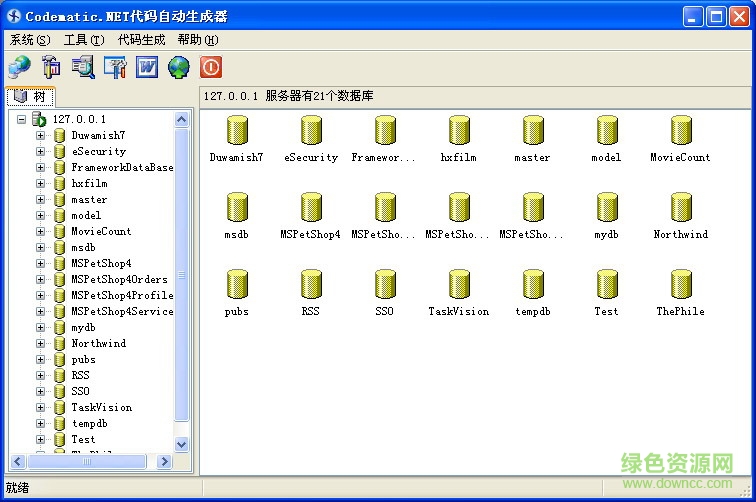Select model in the tree list
The width and height of the screenshot is (756, 502).
pos(86,215)
